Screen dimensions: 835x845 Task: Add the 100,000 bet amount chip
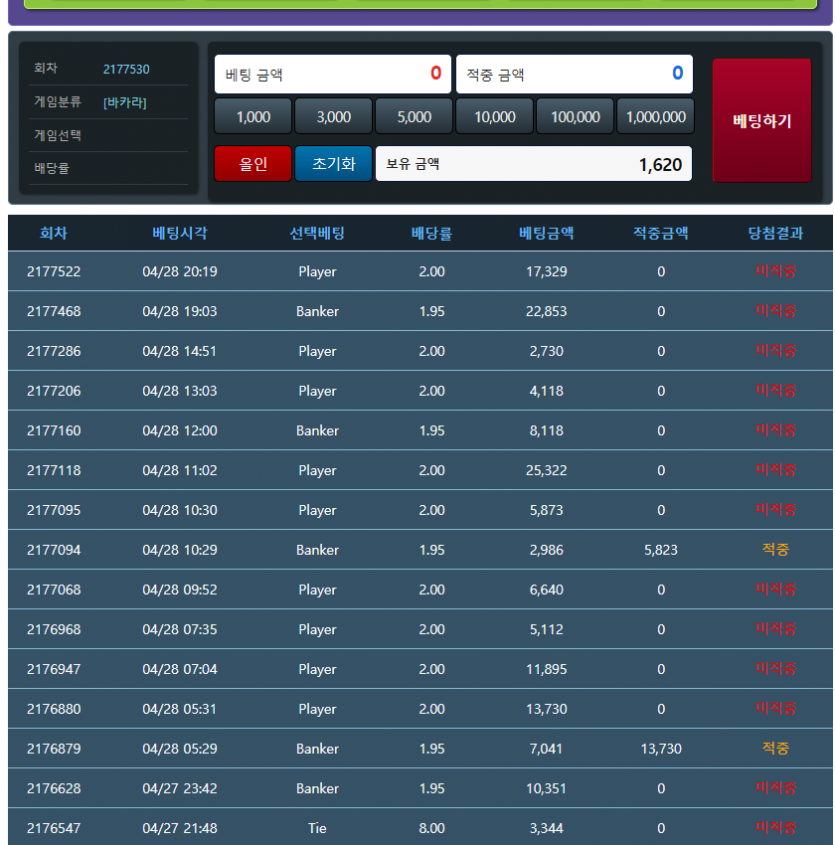[x=575, y=117]
